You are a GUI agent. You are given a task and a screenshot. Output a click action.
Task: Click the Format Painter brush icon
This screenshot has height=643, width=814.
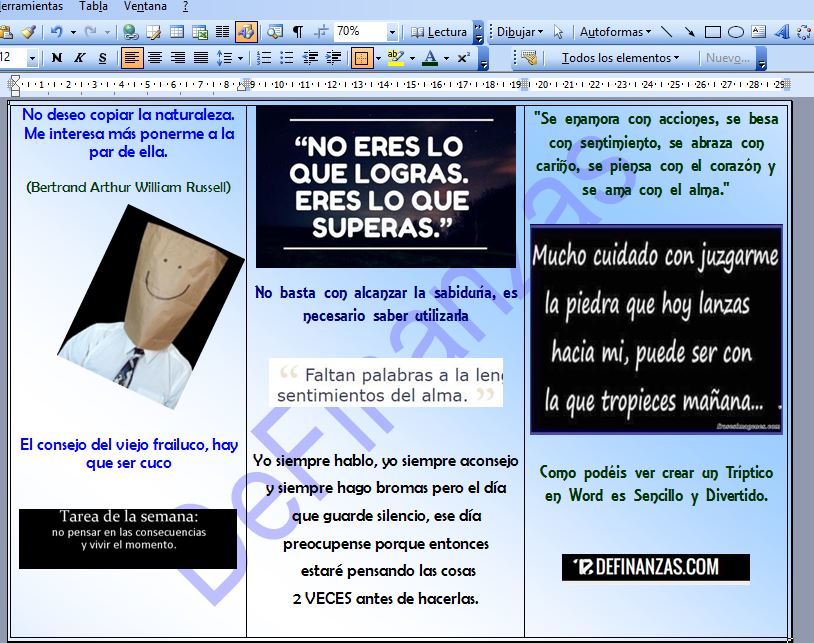pos(28,32)
